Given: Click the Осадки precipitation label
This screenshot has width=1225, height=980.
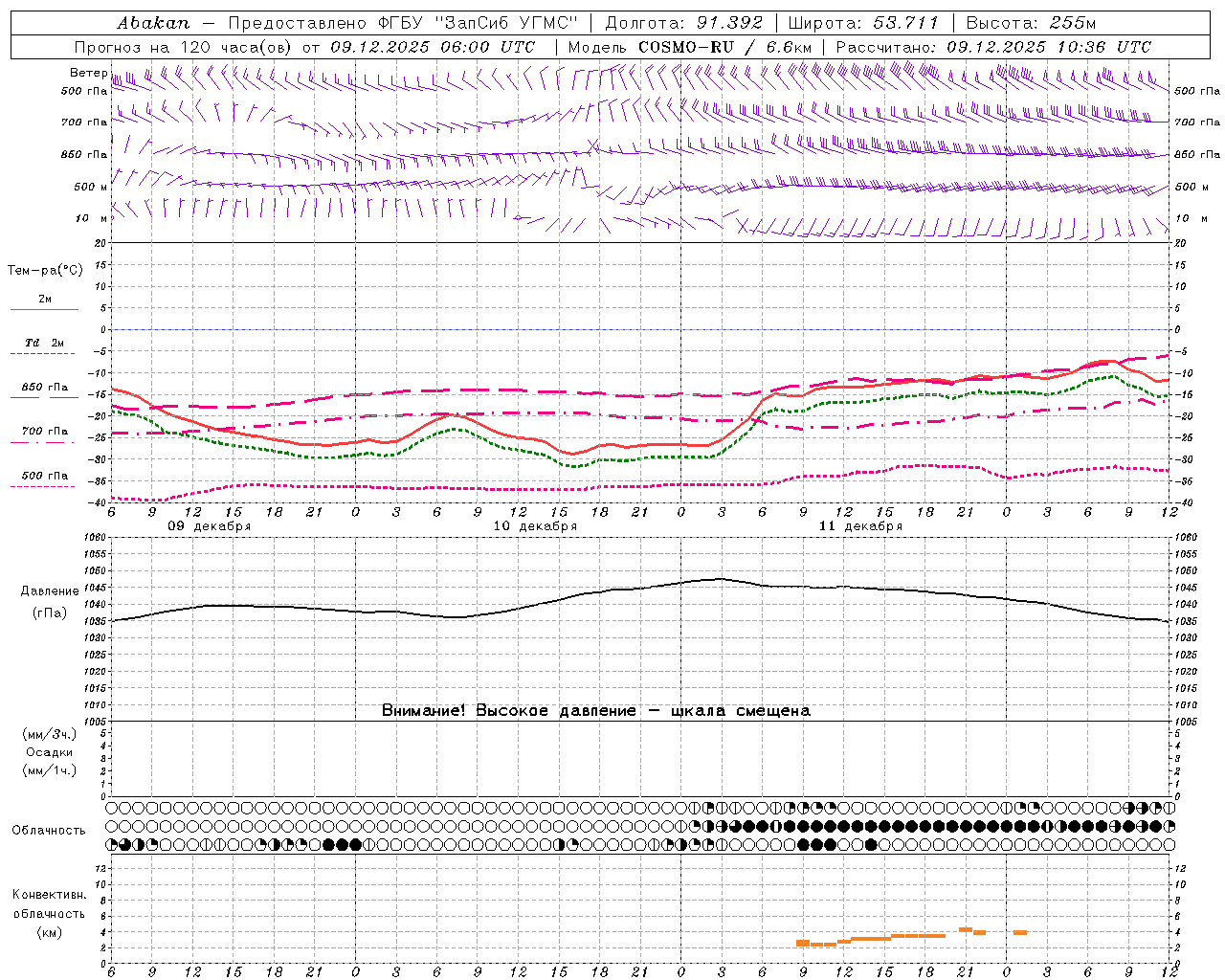Looking at the screenshot, I should (x=50, y=752).
